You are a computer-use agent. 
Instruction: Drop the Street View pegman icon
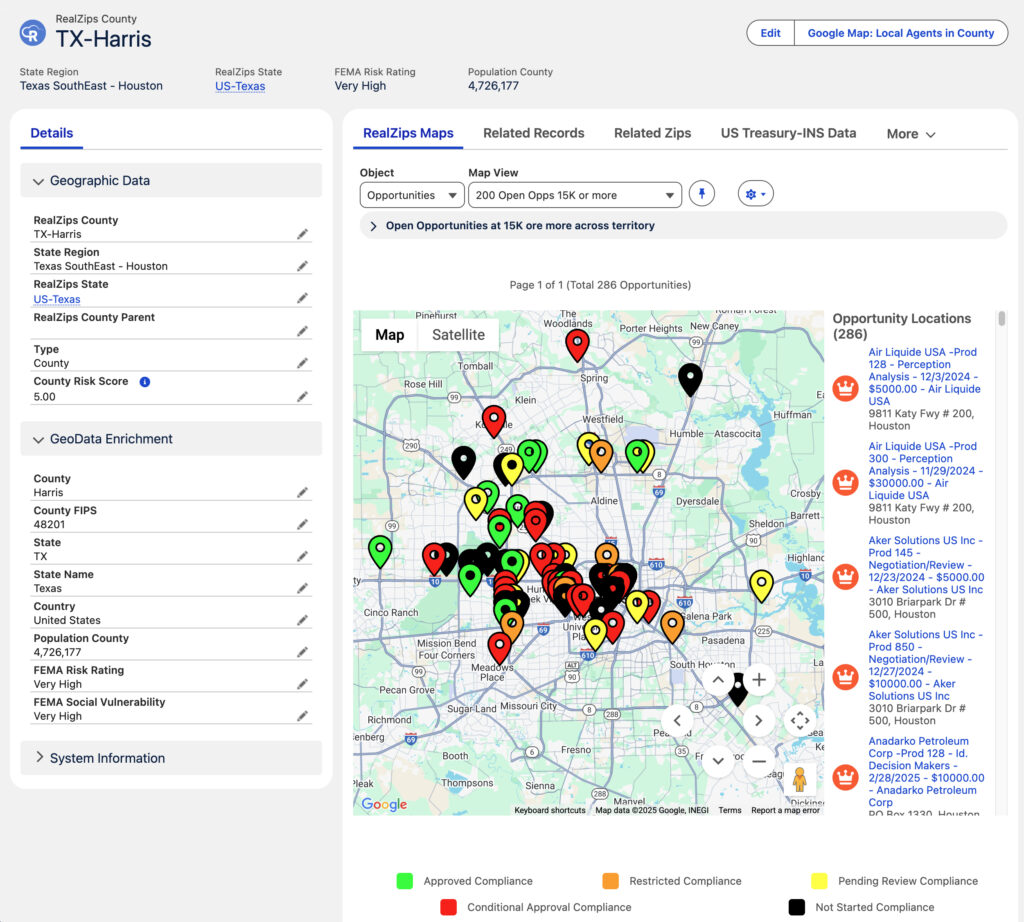click(x=799, y=780)
